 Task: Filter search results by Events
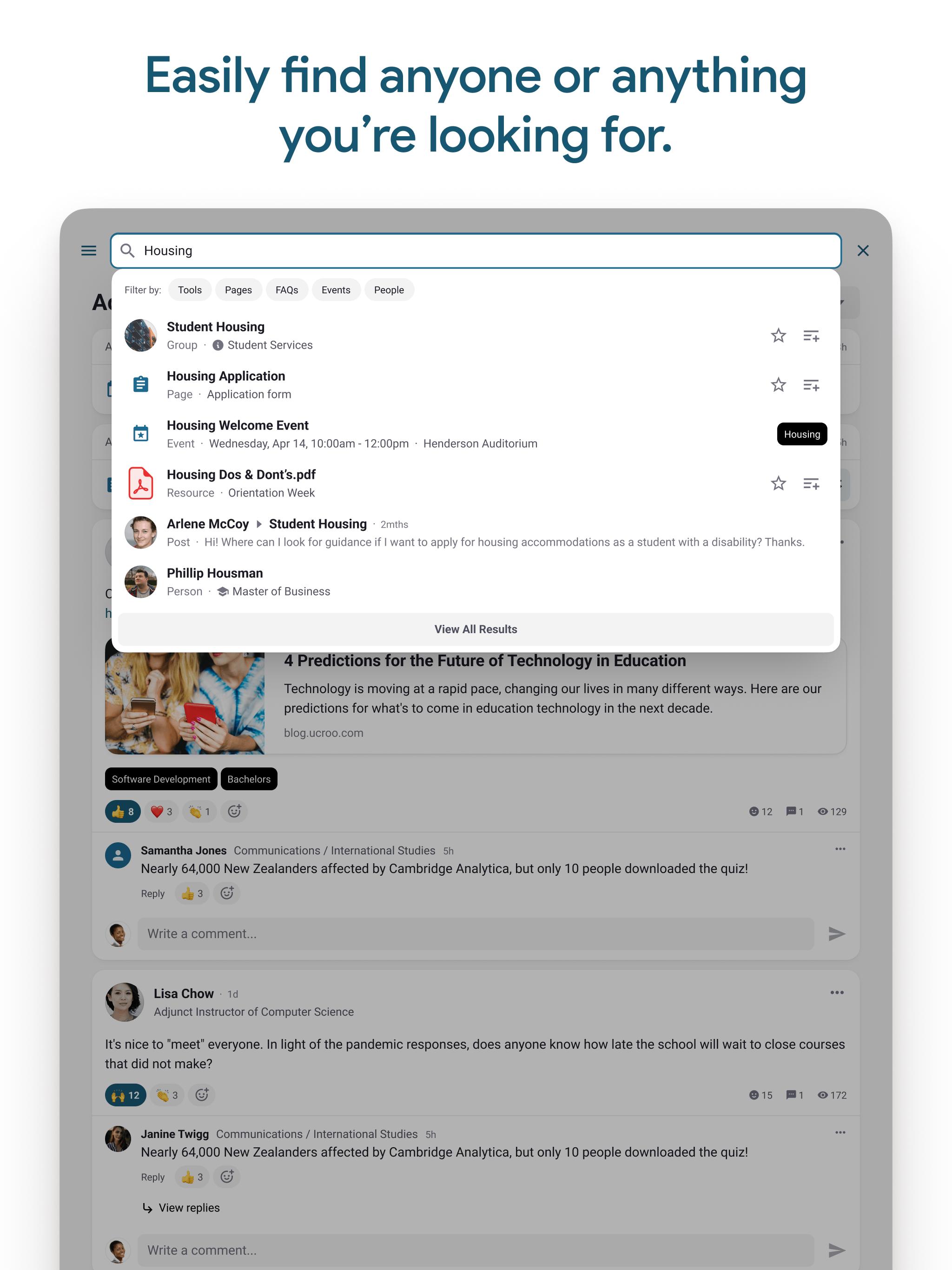tap(335, 290)
